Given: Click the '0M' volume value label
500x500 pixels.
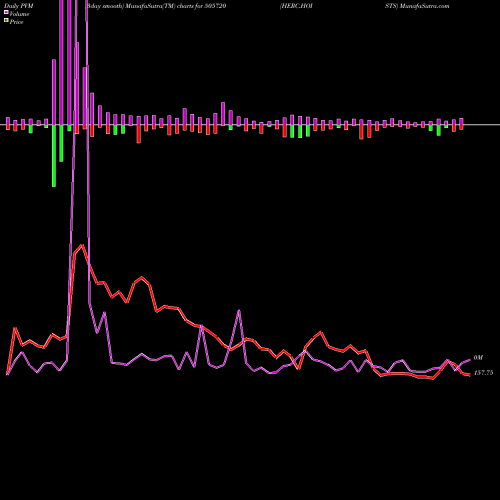Looking at the screenshot, I should pyautogui.click(x=478, y=358).
